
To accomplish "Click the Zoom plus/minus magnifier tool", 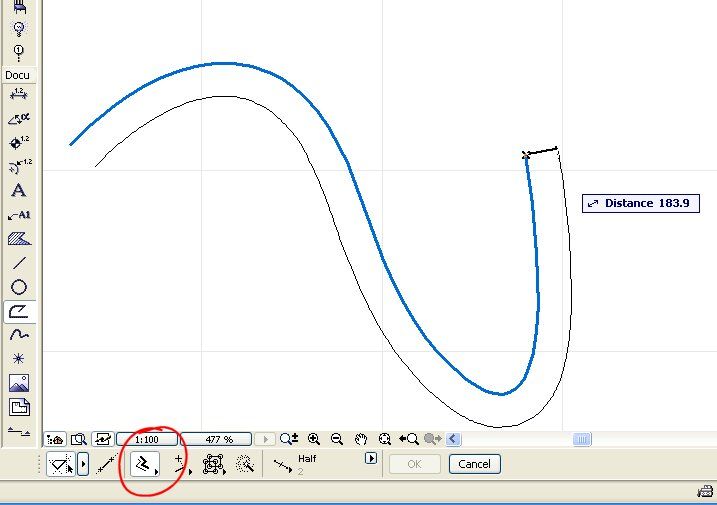I will click(289, 439).
